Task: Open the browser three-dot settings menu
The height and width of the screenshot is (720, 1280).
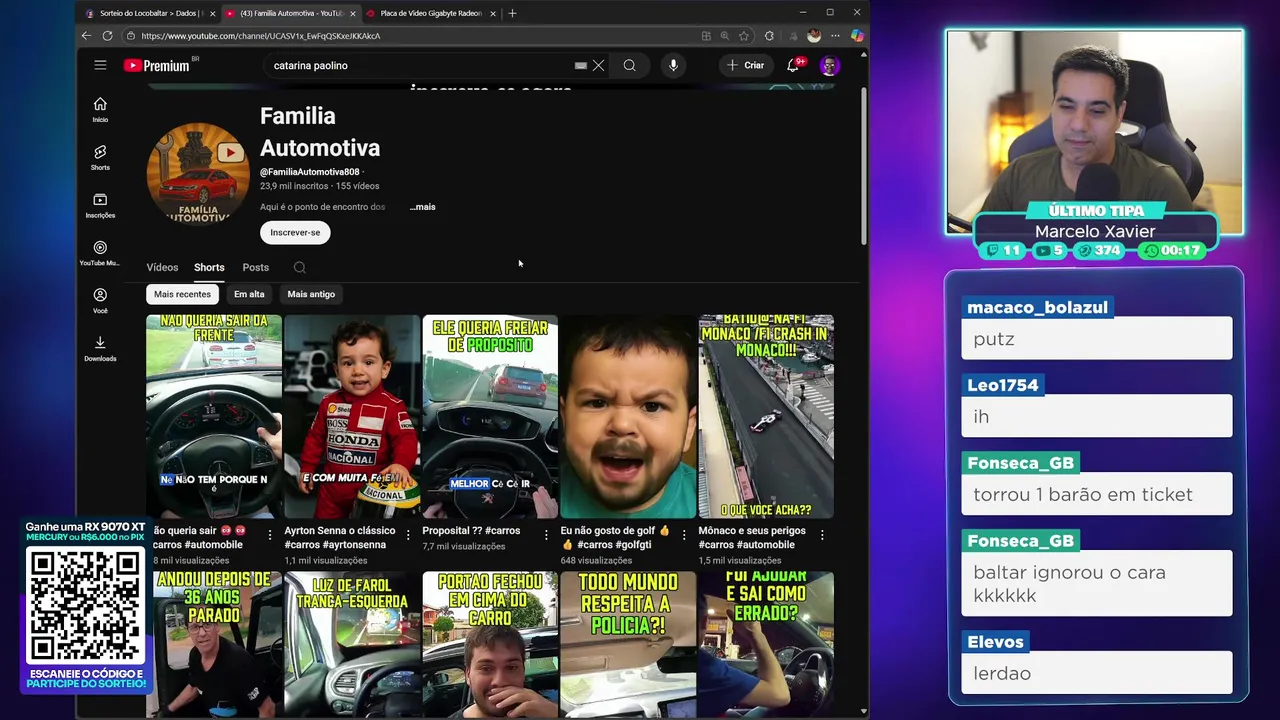Action: point(835,36)
